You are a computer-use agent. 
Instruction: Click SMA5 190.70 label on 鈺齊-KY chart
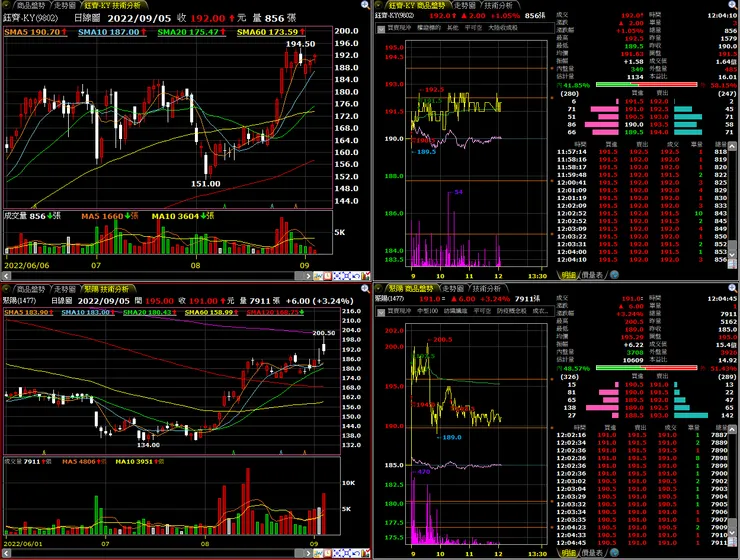click(x=35, y=32)
